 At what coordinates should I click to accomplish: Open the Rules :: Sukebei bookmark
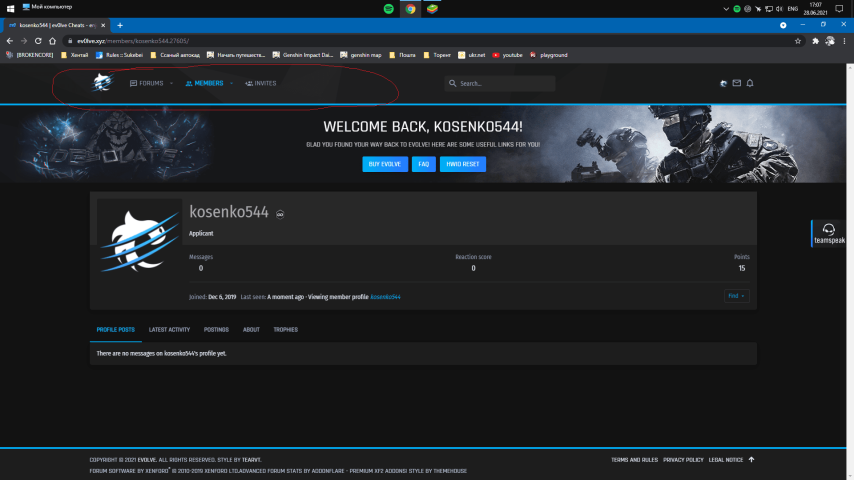[119, 55]
